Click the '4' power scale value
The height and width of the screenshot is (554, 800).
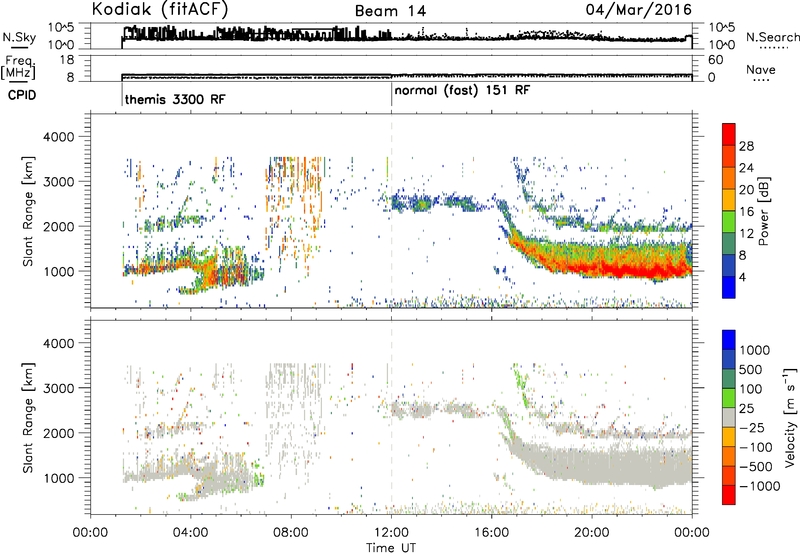pos(742,277)
